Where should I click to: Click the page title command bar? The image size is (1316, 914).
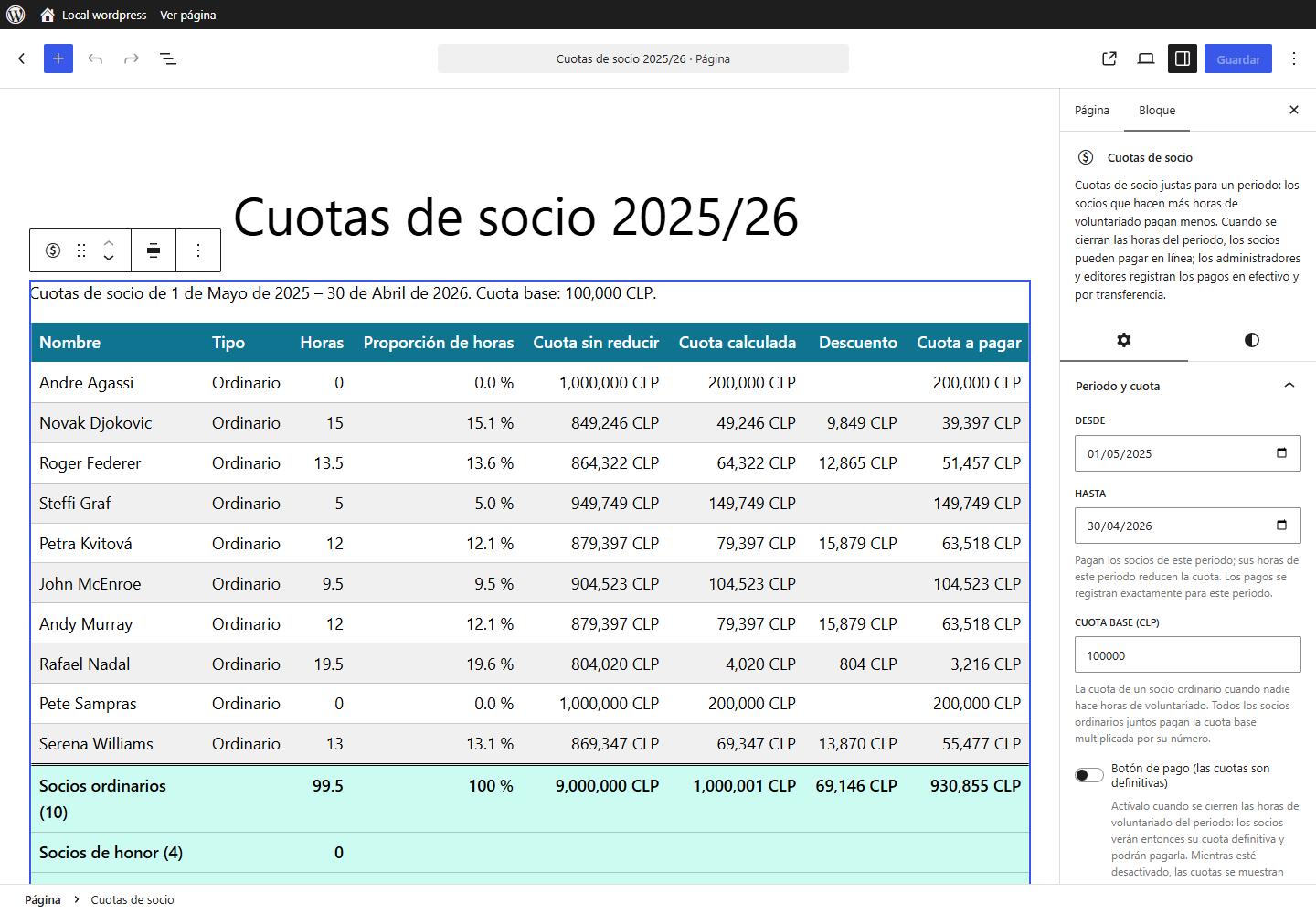643,58
